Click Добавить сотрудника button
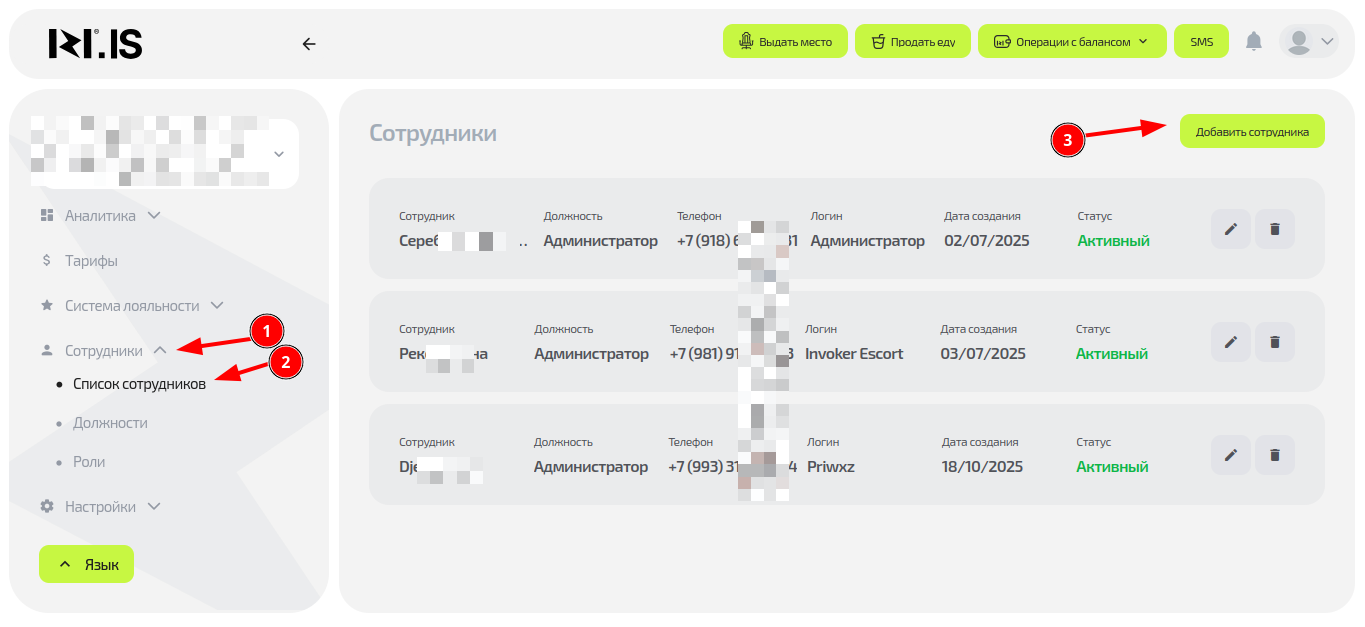The height and width of the screenshot is (627, 1365). click(1251, 131)
